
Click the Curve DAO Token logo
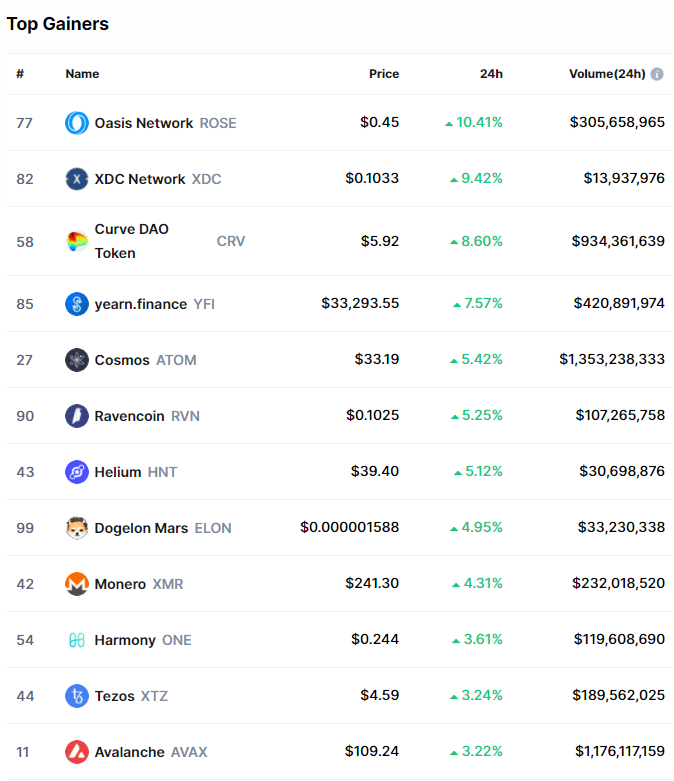[x=77, y=241]
